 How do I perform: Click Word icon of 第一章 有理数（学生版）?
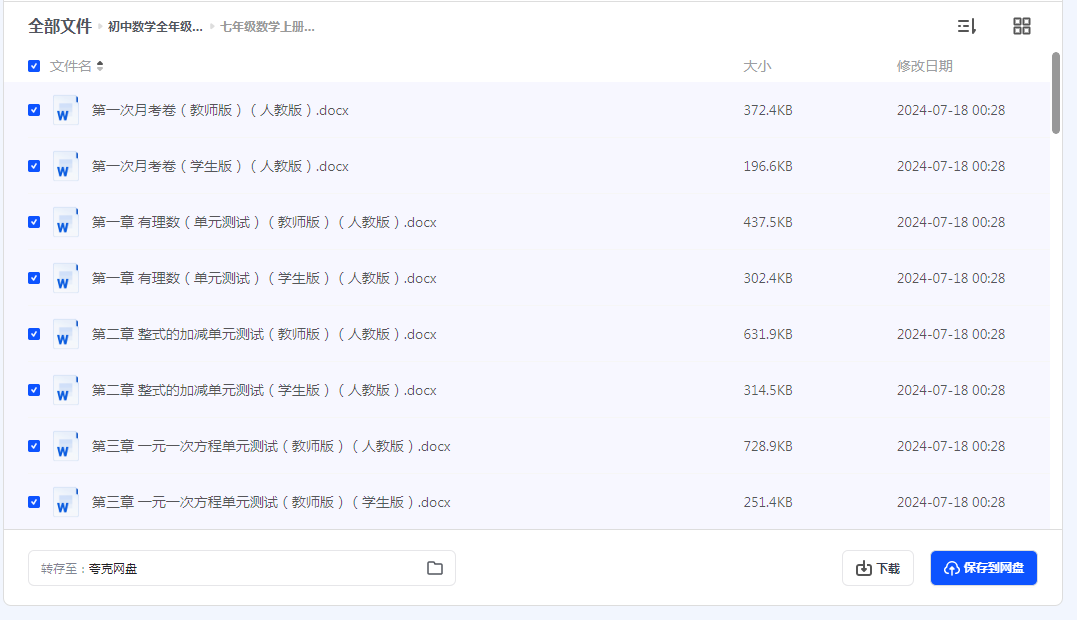65,278
